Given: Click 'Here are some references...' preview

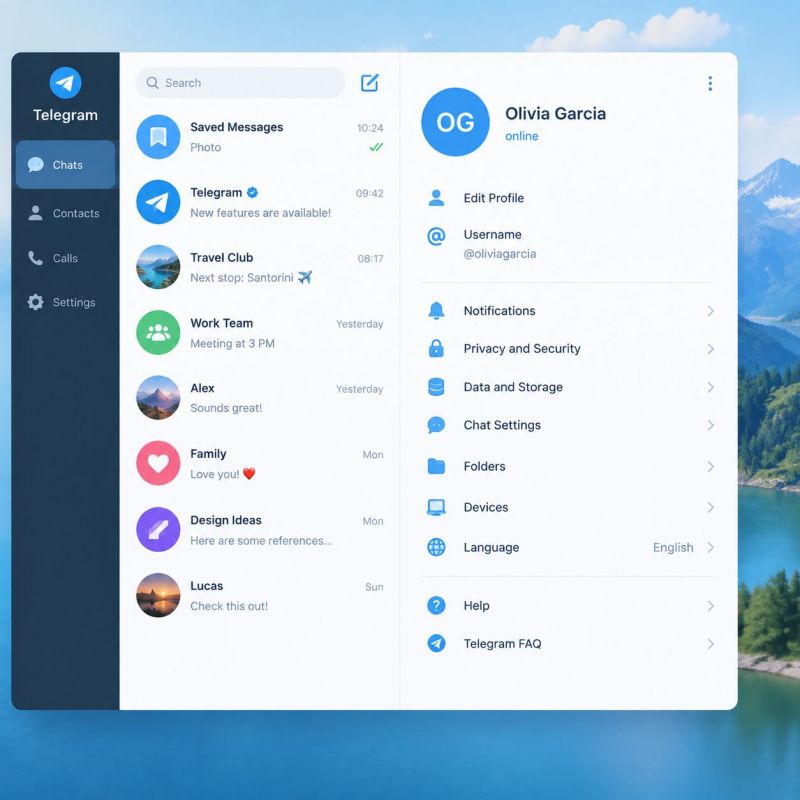Looking at the screenshot, I should tap(261, 540).
